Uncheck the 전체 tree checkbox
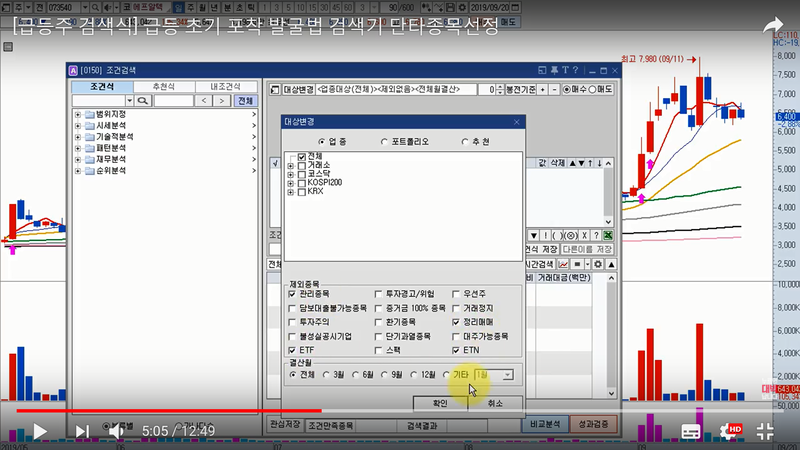800x450 pixels. (x=302, y=157)
